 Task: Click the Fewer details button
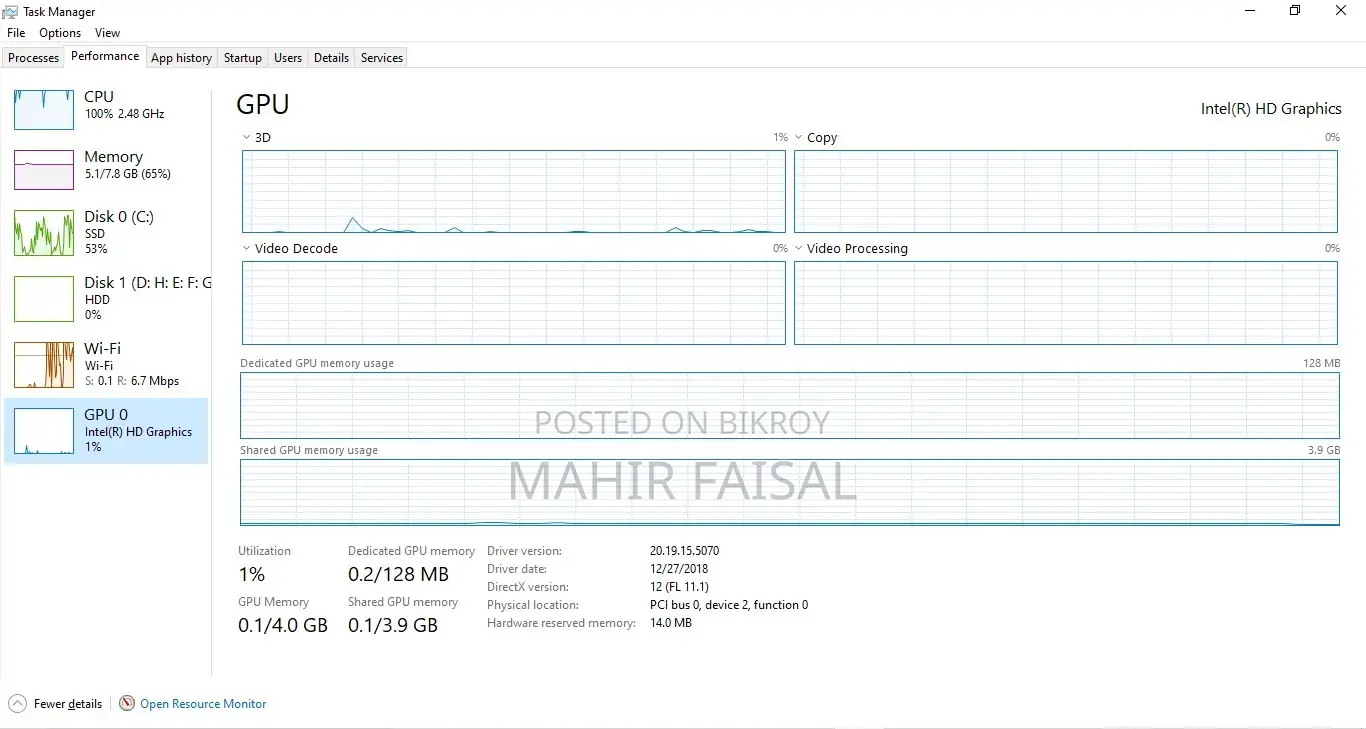(x=56, y=704)
